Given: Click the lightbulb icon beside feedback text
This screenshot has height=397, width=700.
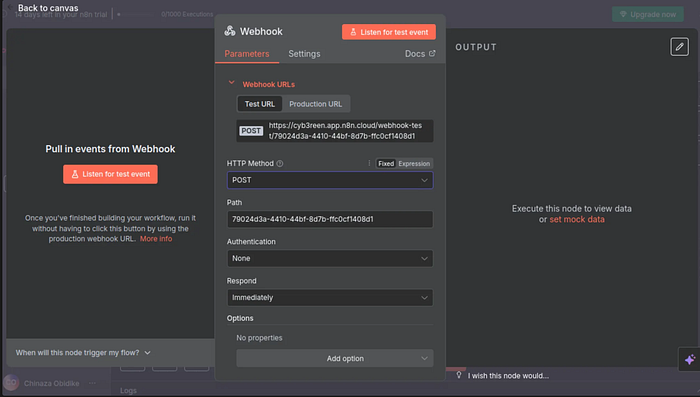Looking at the screenshot, I should (x=458, y=375).
